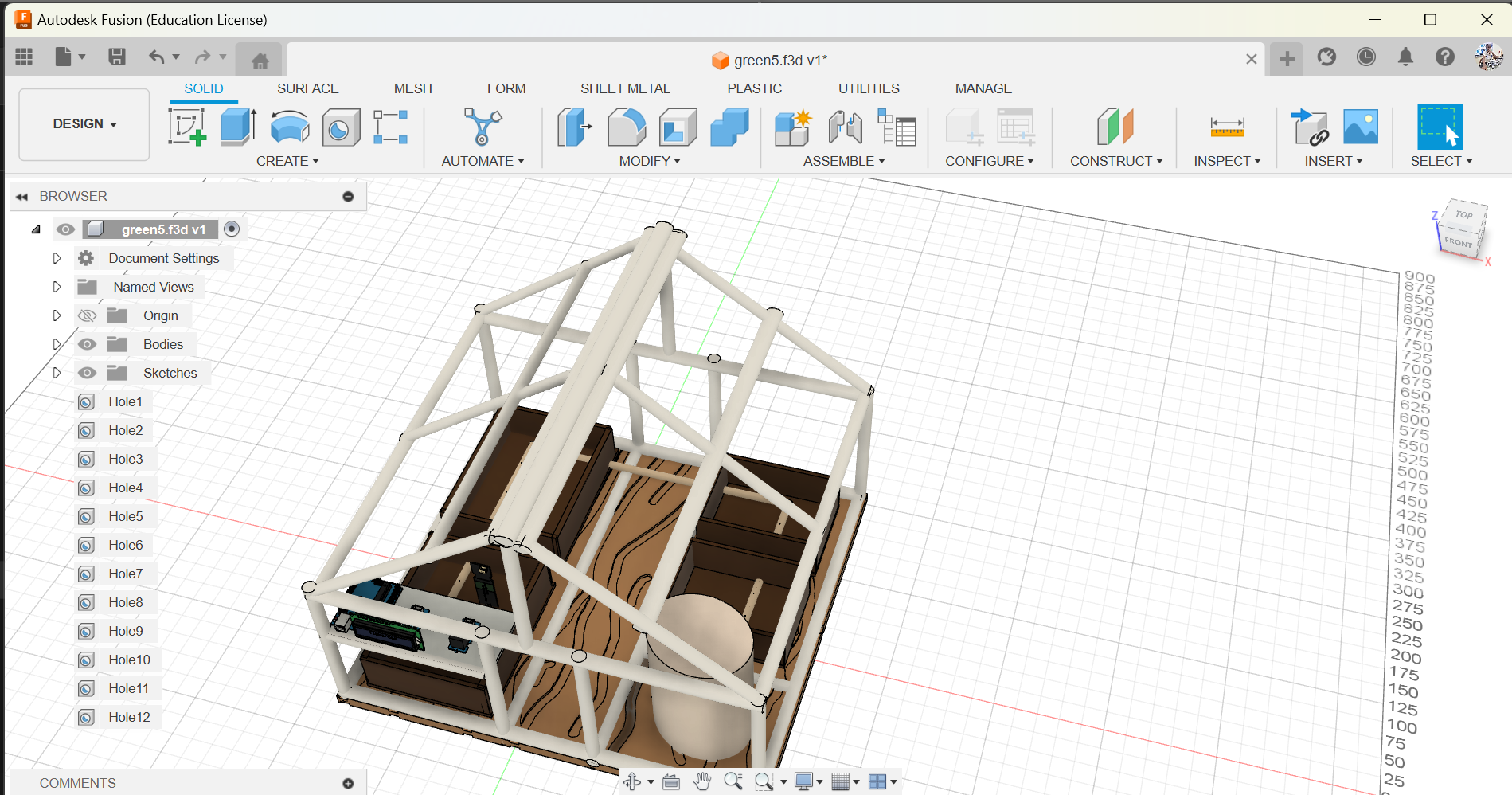Switch to the MESH tab
Viewport: 1512px width, 795px height.
tap(413, 88)
